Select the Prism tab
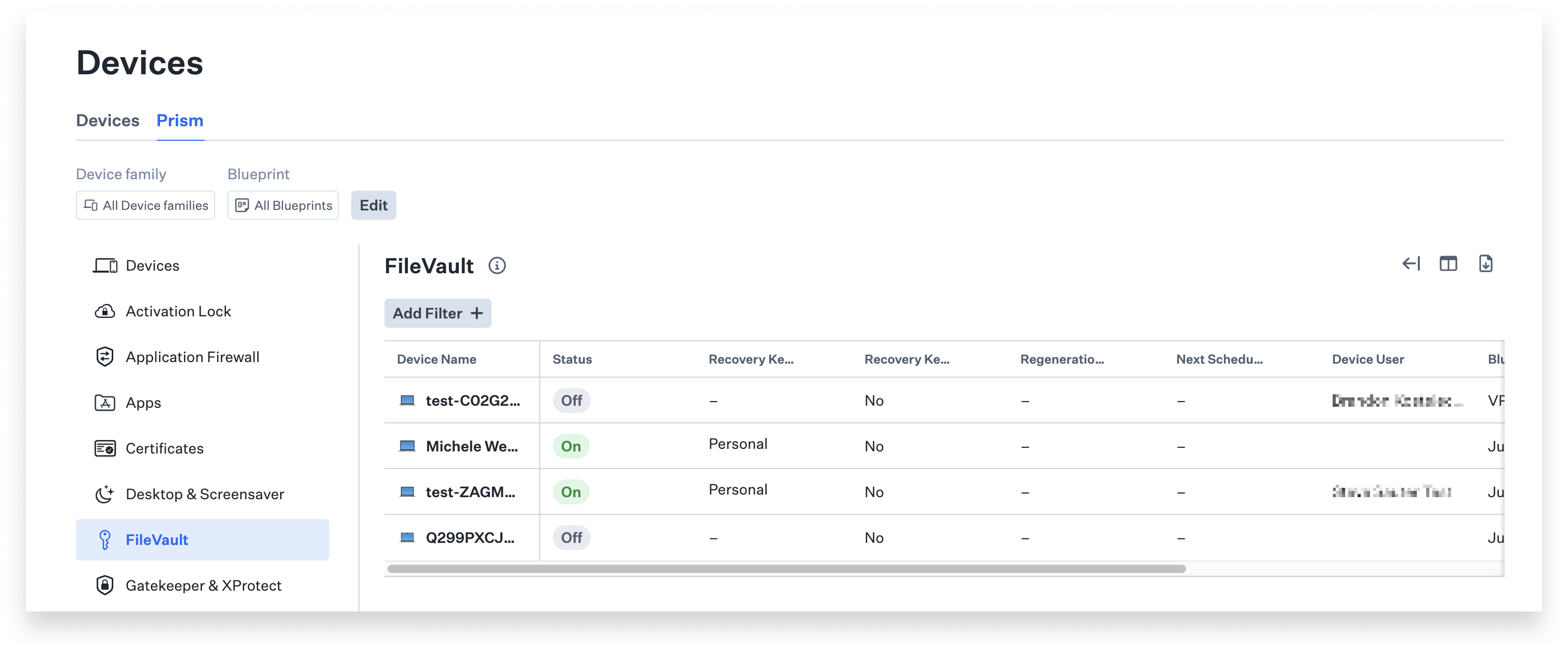This screenshot has width=1568, height=653. 180,121
